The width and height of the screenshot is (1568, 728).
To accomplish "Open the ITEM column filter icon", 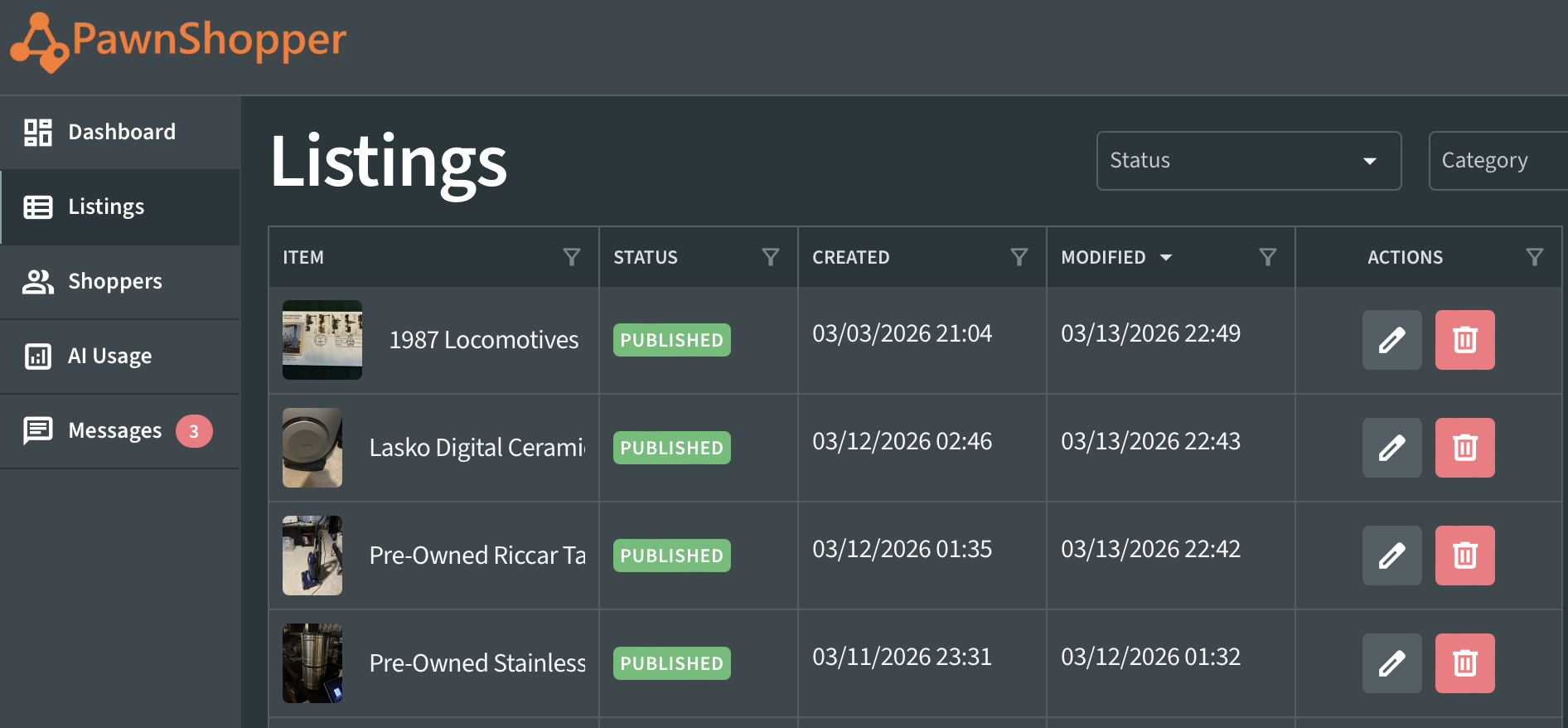I will (x=572, y=257).
